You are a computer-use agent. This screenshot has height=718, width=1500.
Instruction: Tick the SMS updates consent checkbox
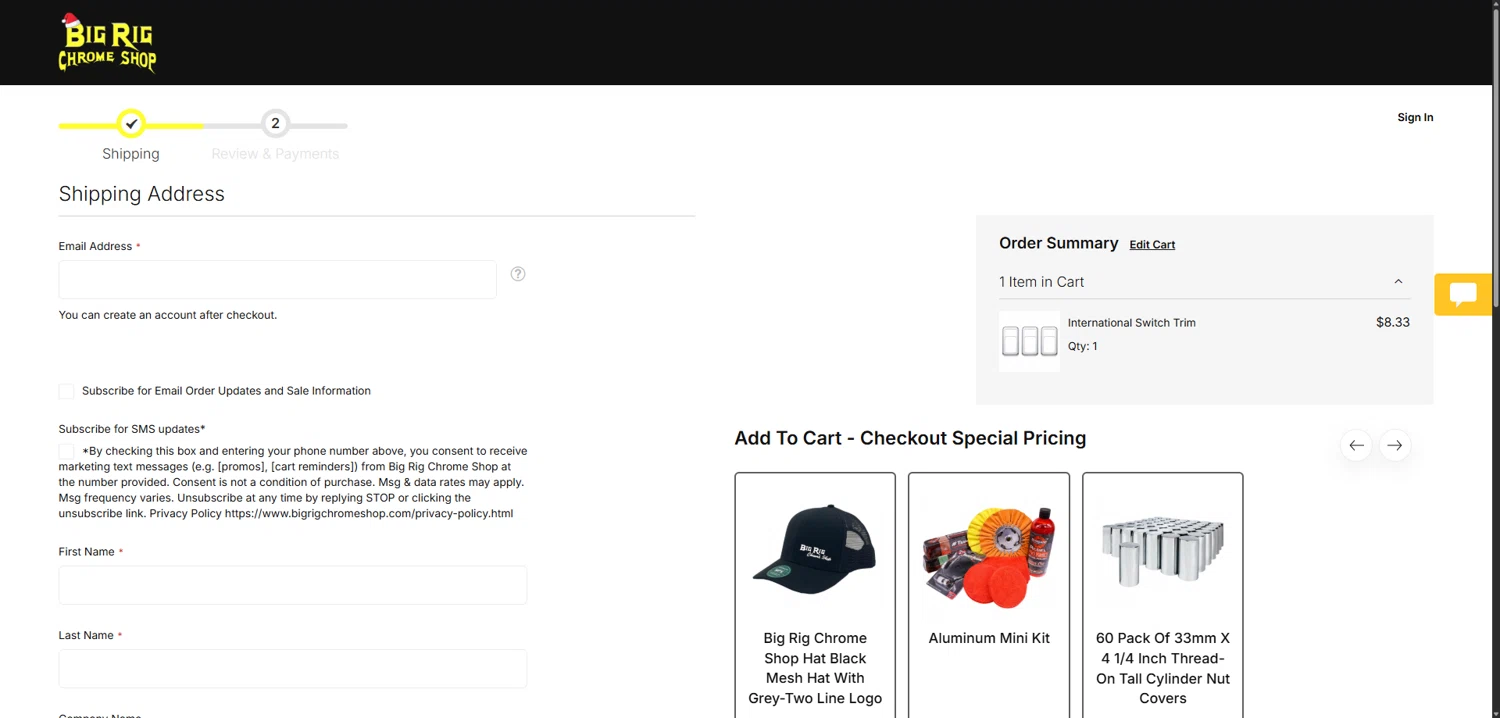(x=66, y=451)
